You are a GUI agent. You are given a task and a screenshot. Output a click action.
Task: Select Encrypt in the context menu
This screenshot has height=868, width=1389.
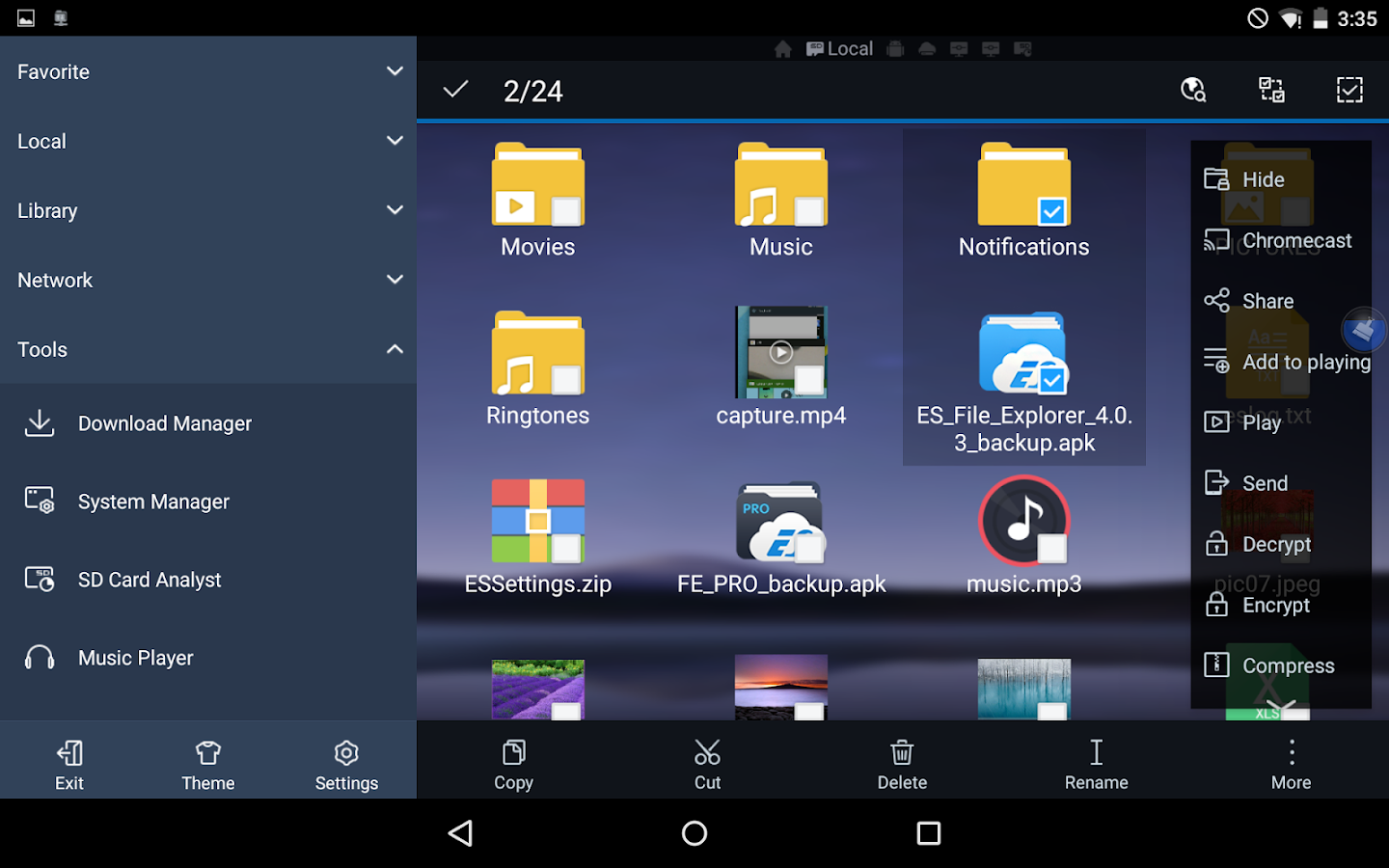(1275, 605)
